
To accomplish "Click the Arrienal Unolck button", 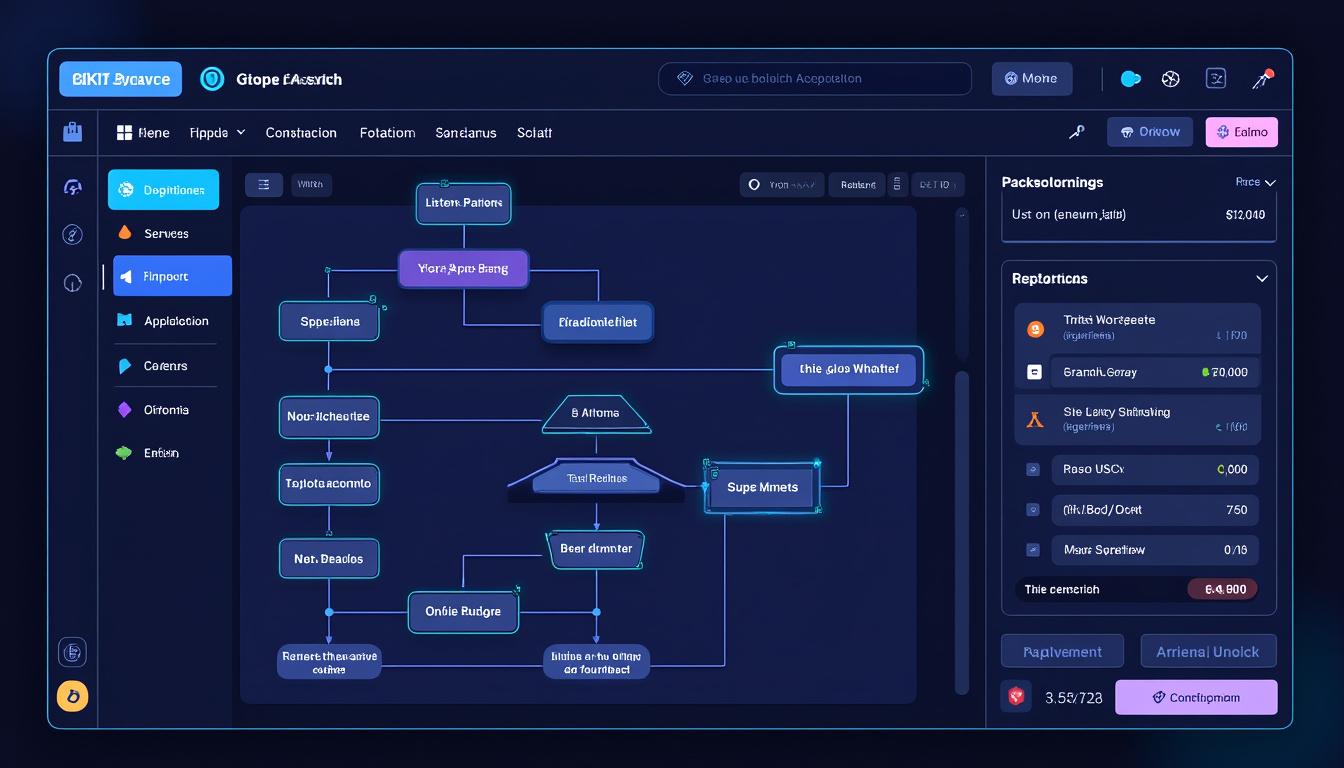I will pos(1208,651).
